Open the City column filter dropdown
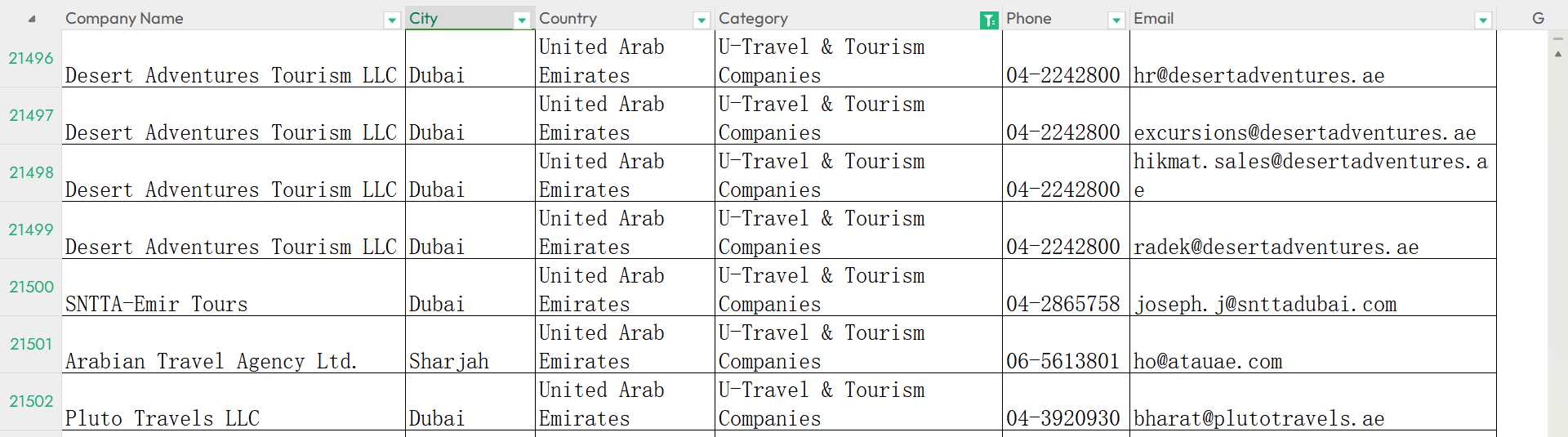1568x437 pixels. [522, 20]
